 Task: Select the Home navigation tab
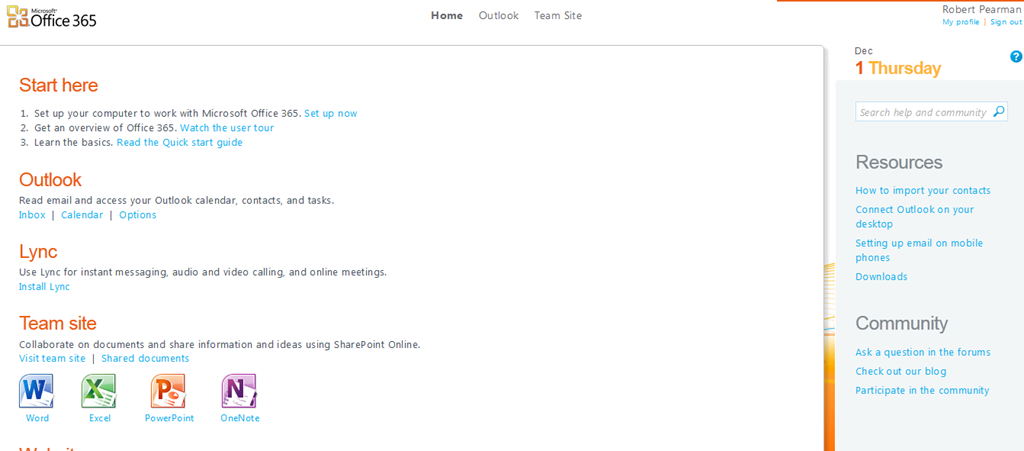coord(447,16)
